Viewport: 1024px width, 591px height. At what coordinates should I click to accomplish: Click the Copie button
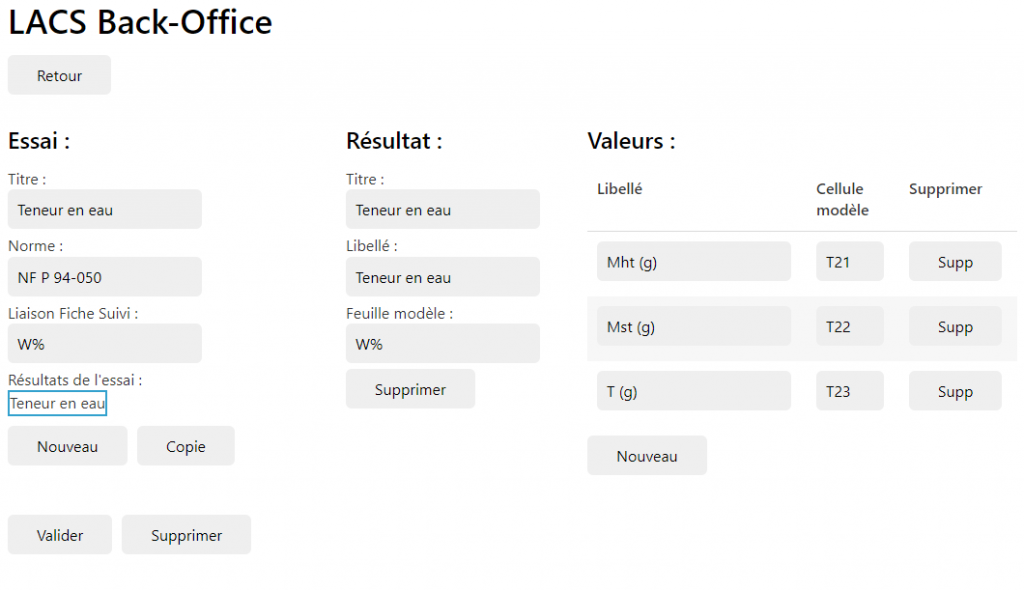[x=185, y=447]
